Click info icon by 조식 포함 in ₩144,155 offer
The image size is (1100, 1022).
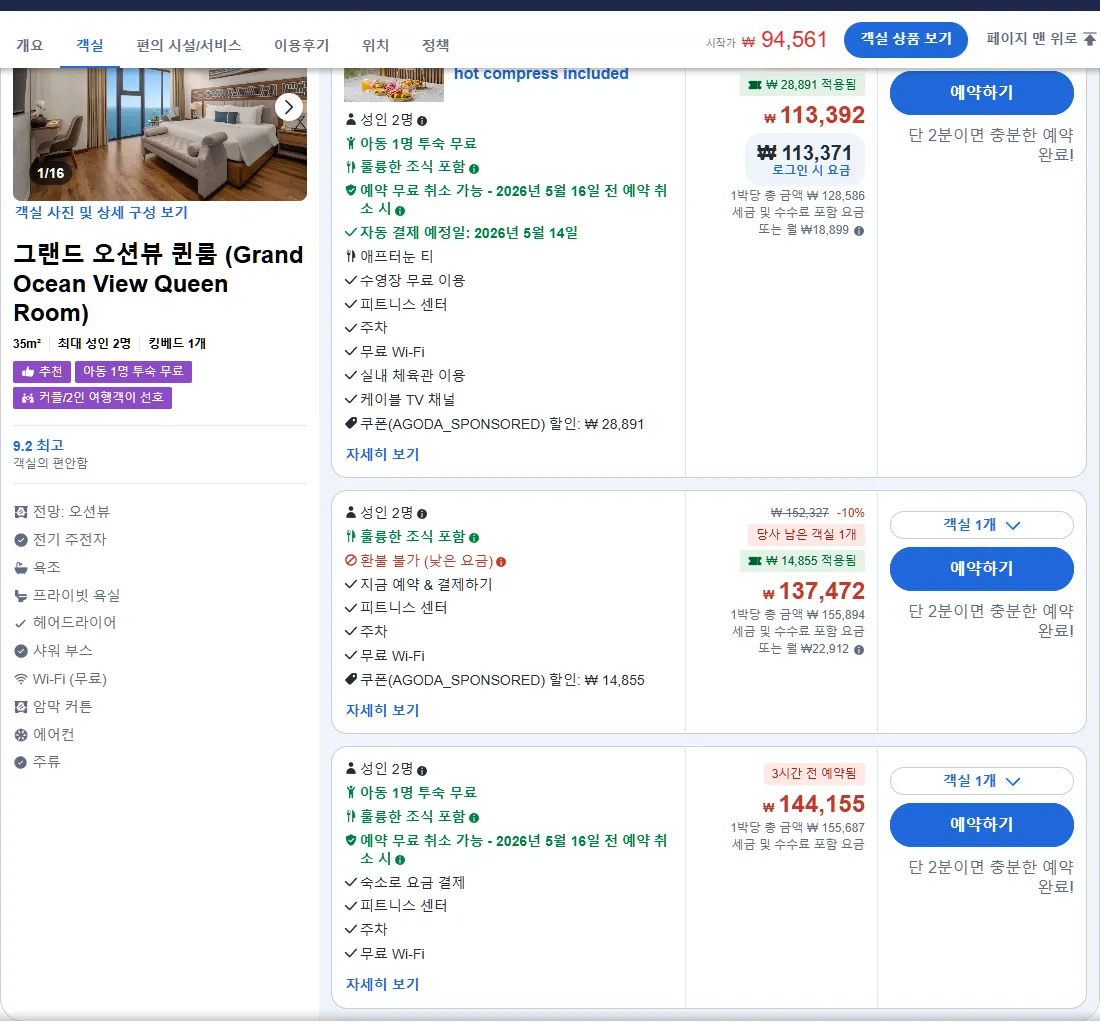[474, 818]
